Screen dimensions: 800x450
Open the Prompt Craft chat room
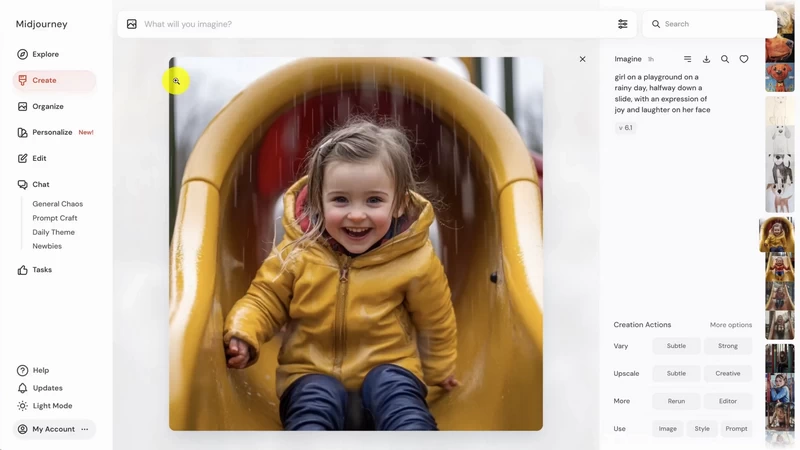55,218
